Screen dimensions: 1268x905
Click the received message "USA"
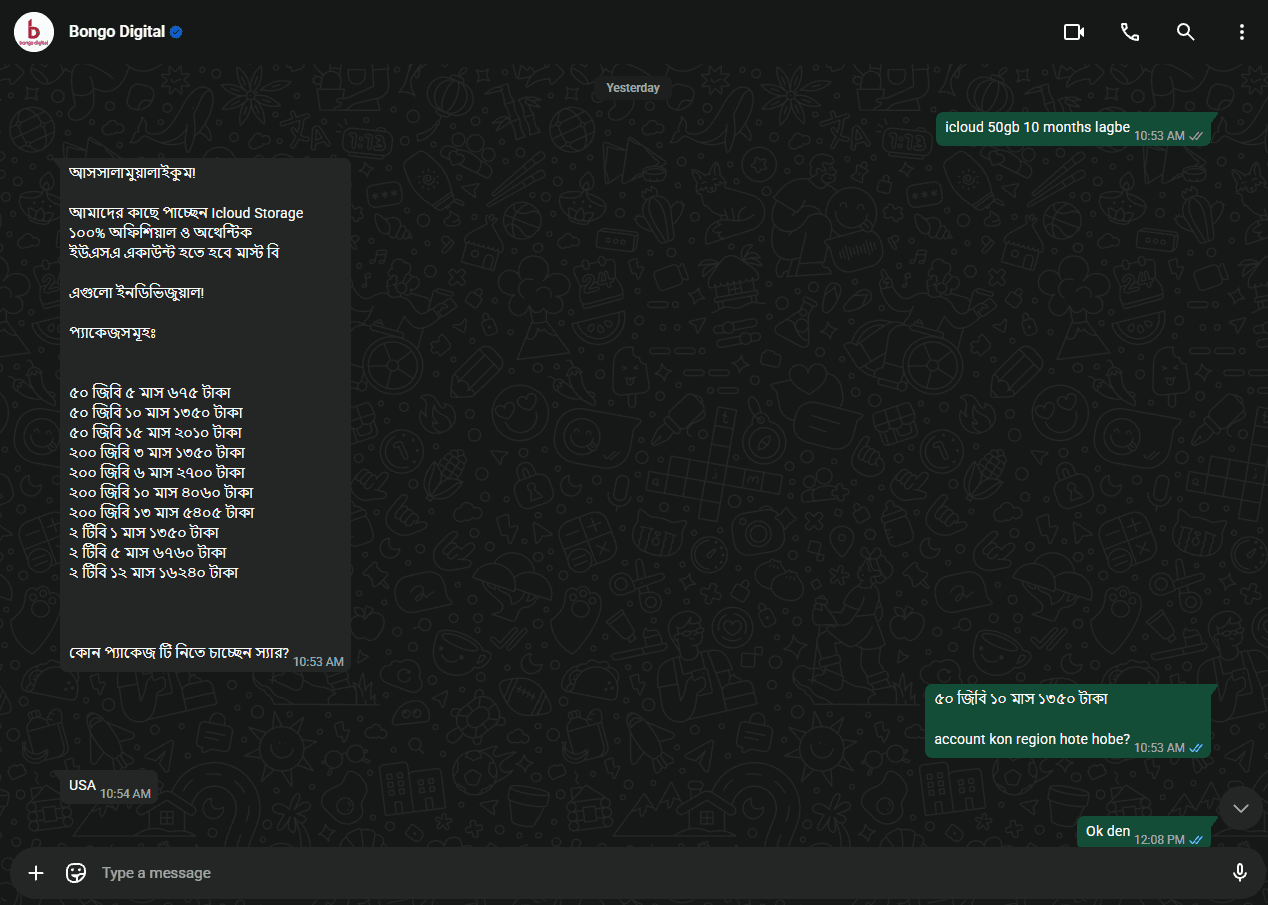coord(82,786)
